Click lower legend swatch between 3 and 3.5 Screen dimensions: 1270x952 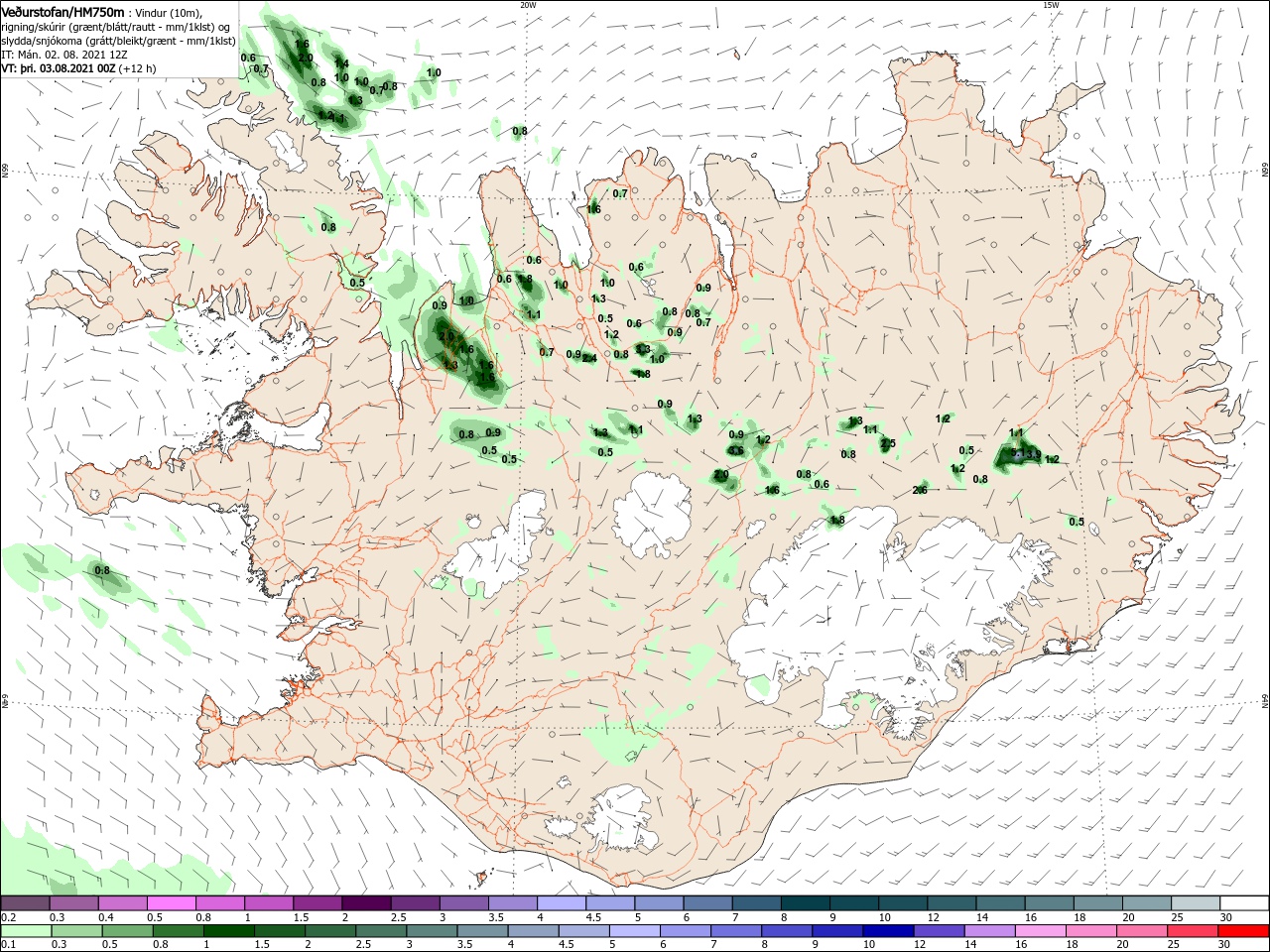(x=432, y=931)
